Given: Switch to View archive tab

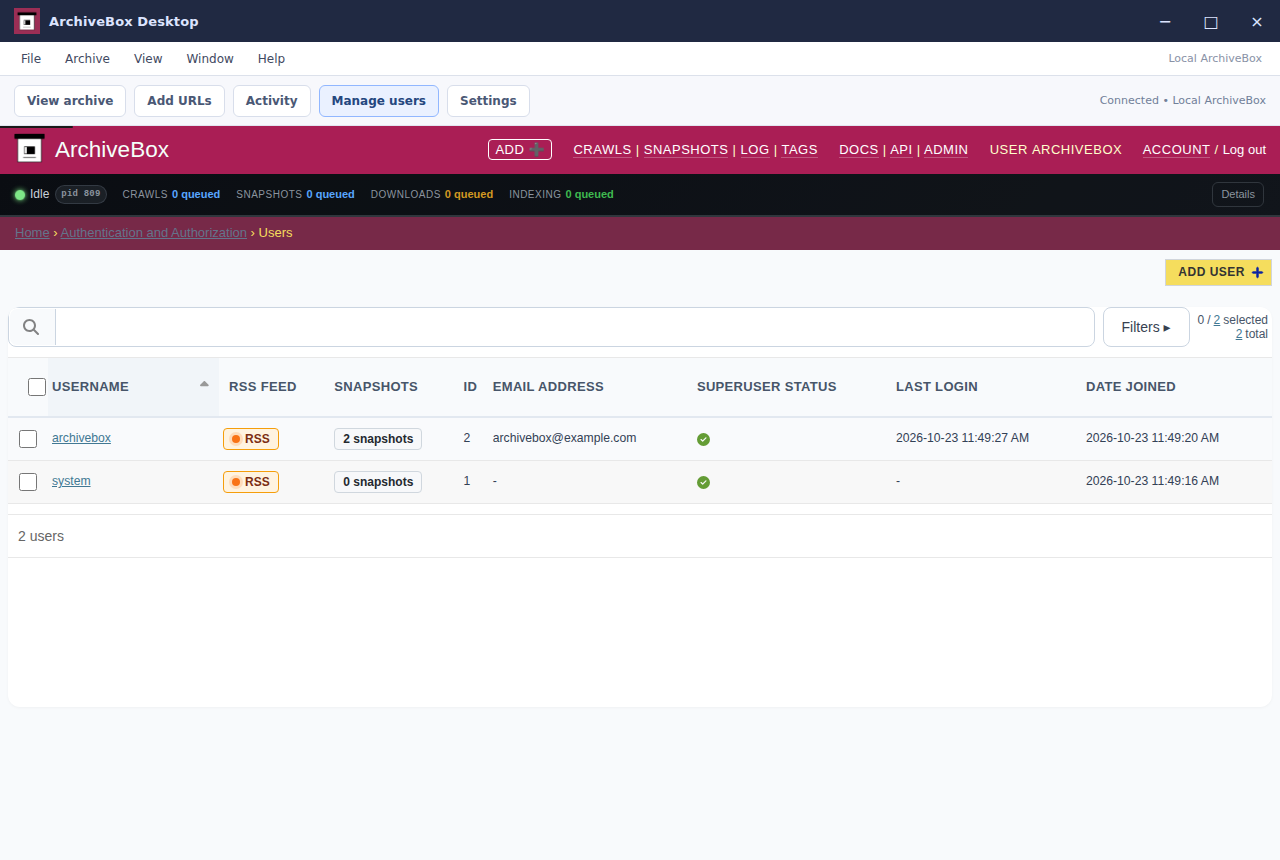Looking at the screenshot, I should point(70,101).
